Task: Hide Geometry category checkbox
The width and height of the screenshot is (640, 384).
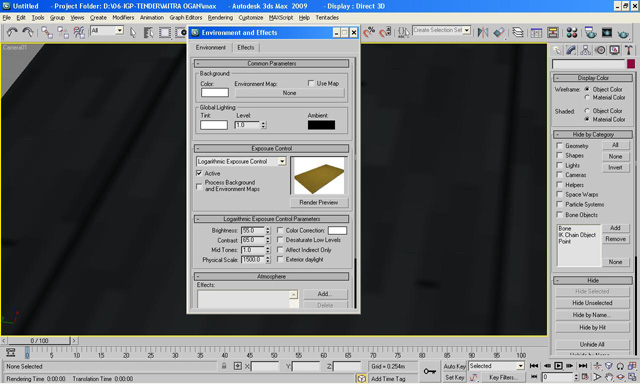Action: click(x=560, y=146)
